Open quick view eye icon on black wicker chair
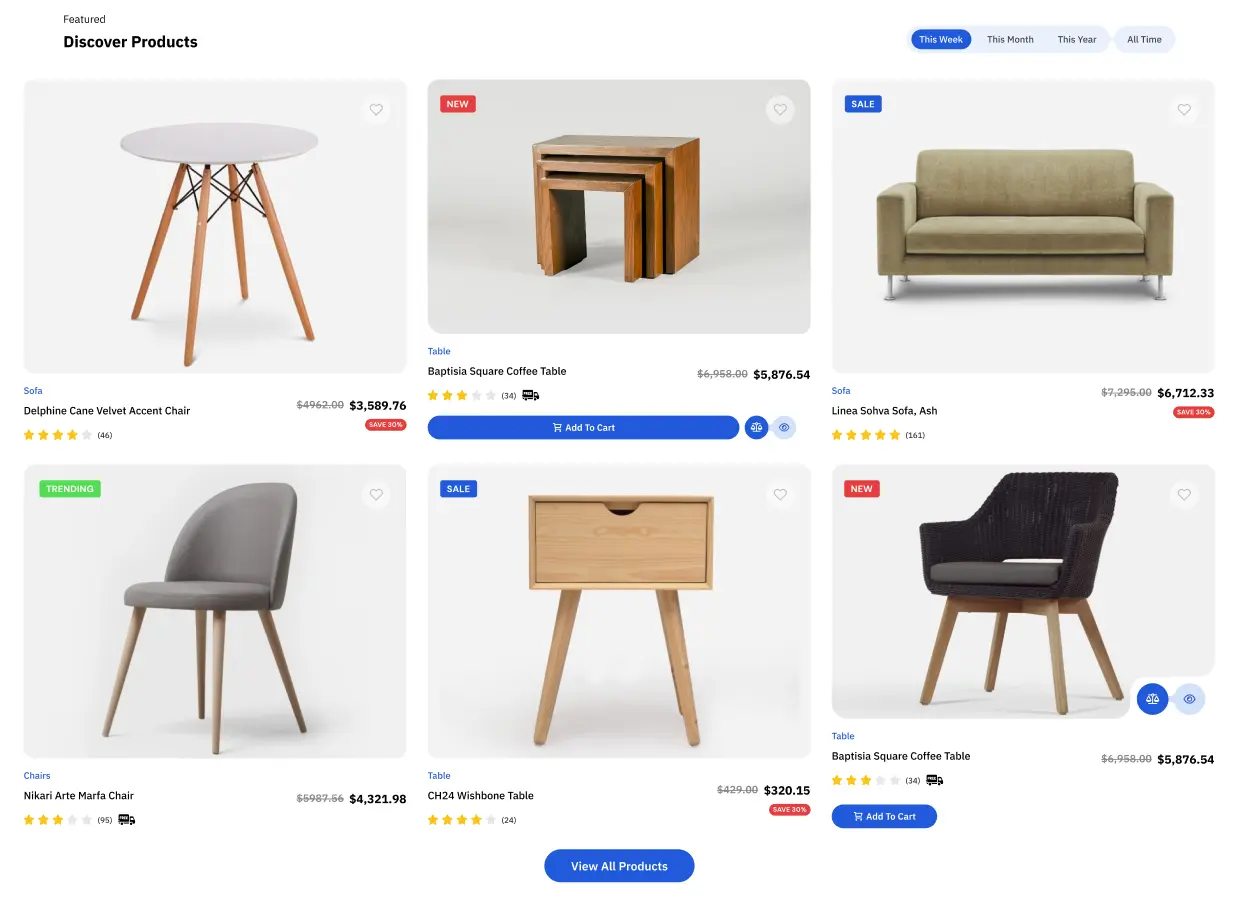This screenshot has height=899, width=1239. pyautogui.click(x=1189, y=699)
